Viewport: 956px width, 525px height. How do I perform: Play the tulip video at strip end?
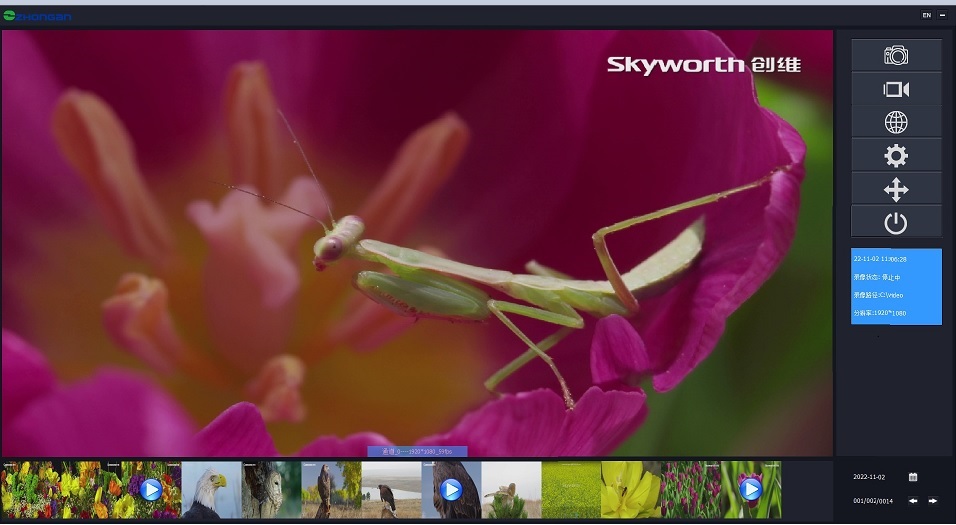[x=750, y=490]
